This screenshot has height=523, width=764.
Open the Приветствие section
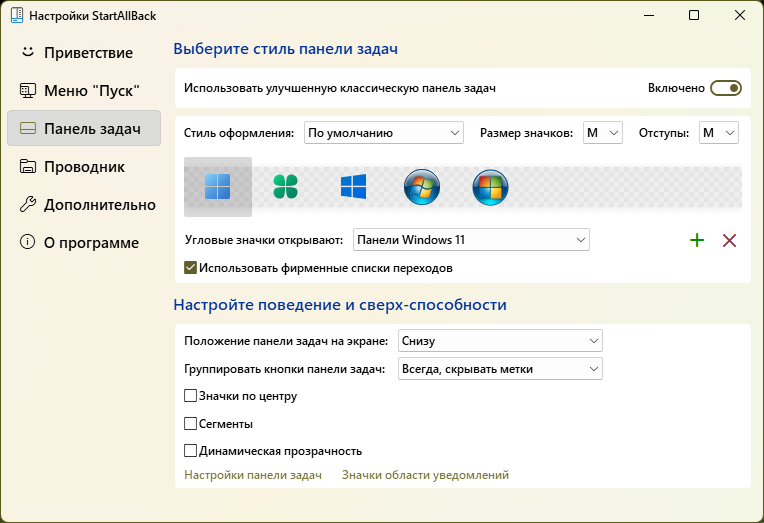click(84, 53)
